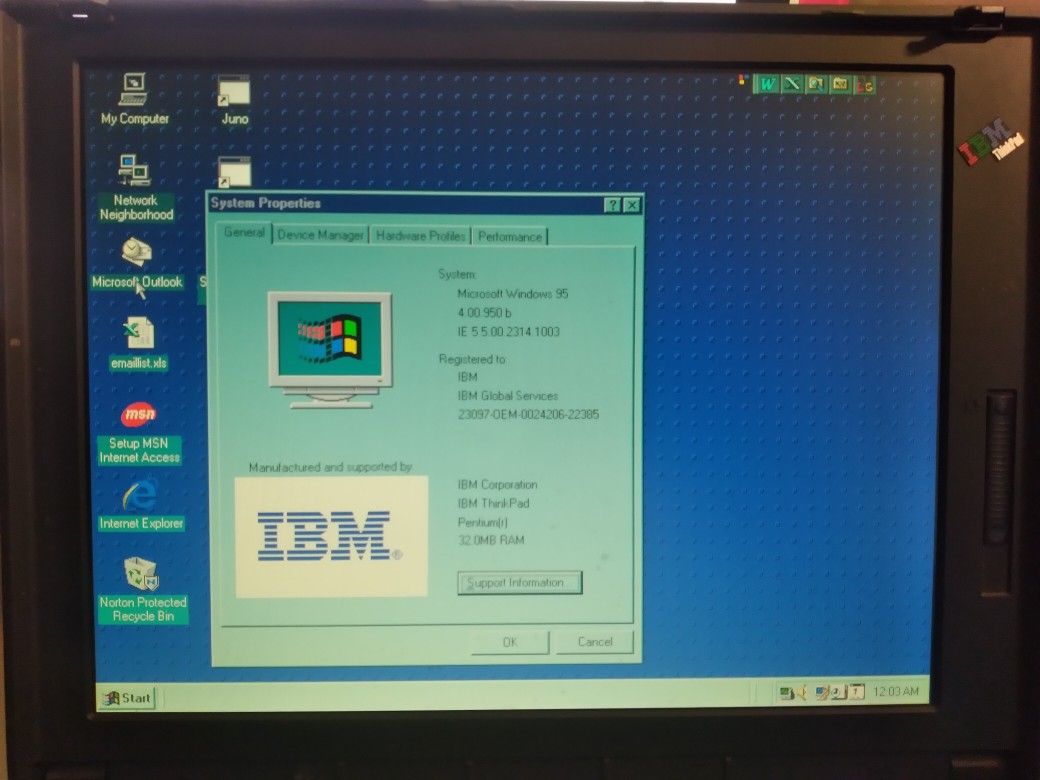Select the Juno desktop shortcut
The width and height of the screenshot is (1040, 780).
tap(234, 99)
